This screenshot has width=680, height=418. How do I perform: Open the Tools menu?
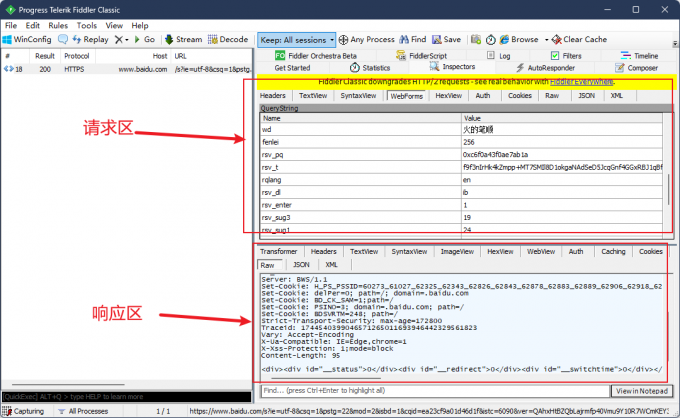(x=87, y=26)
